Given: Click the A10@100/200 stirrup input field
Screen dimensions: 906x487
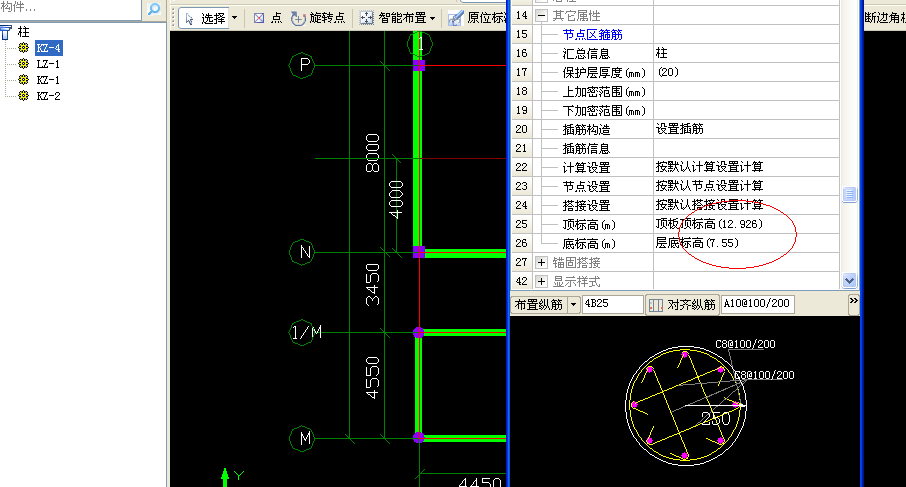Looking at the screenshot, I should point(758,304).
